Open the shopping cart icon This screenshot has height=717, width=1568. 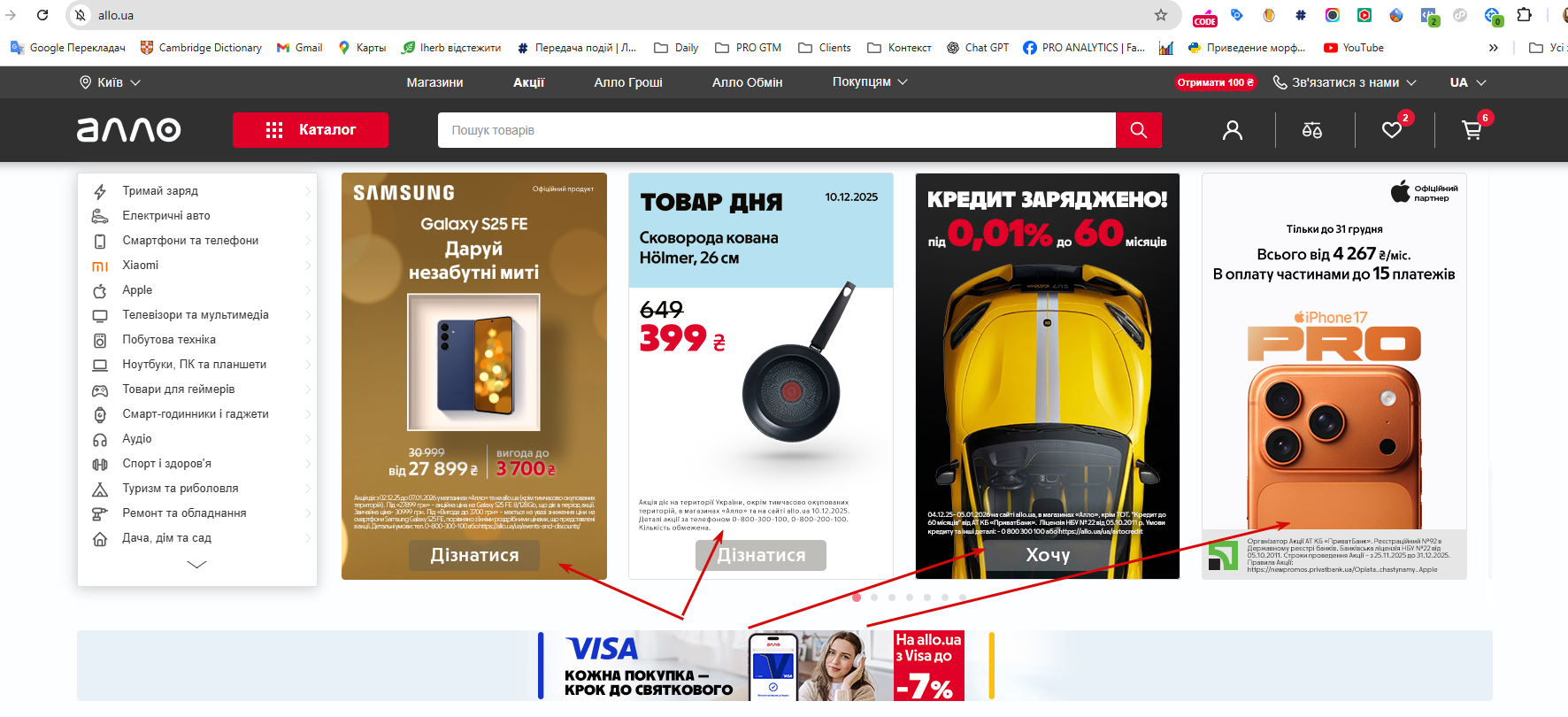click(x=1472, y=130)
